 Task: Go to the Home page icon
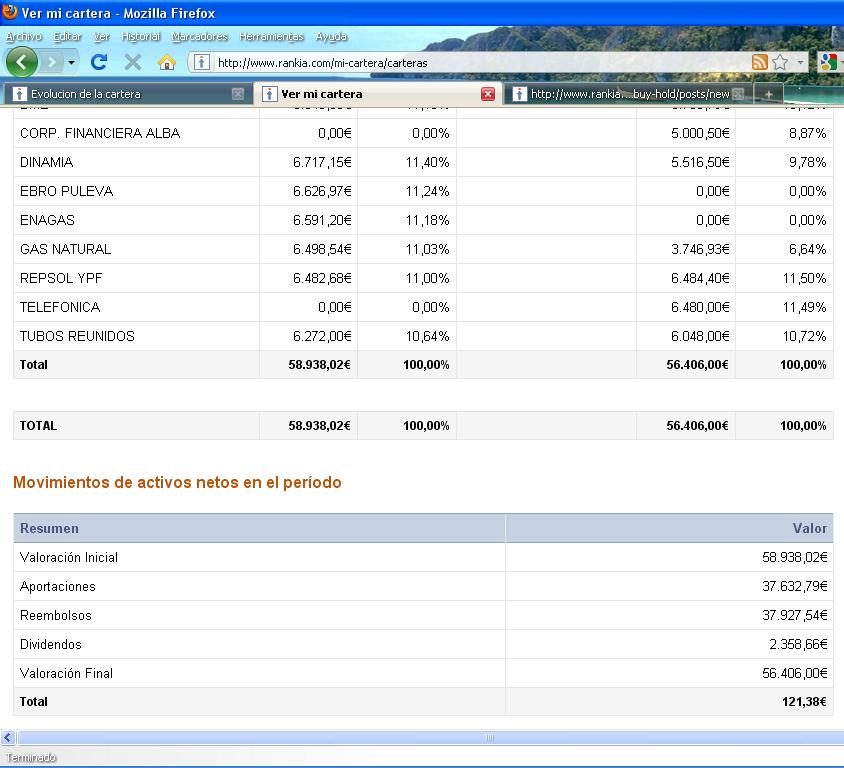(x=167, y=62)
